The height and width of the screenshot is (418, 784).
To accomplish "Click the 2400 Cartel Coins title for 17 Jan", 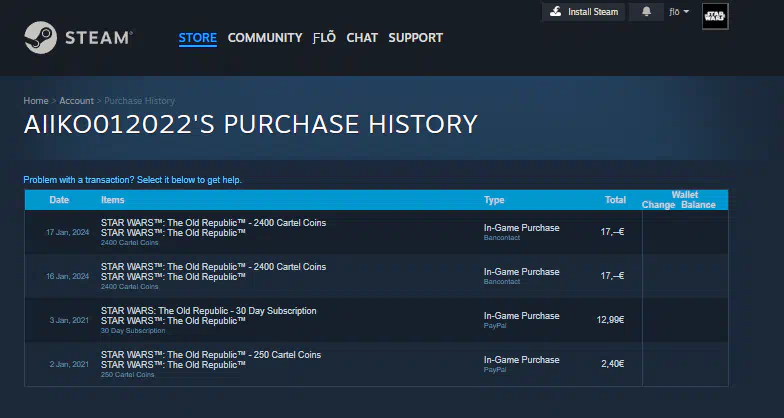I will point(214,223).
